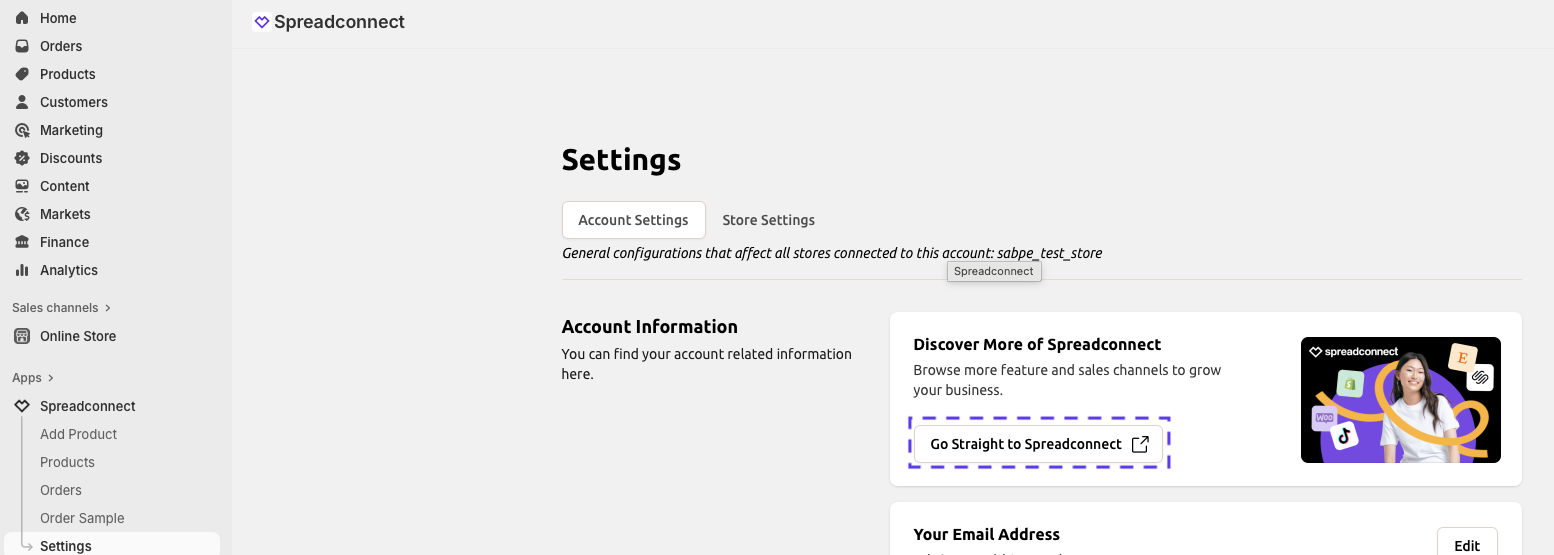Click the Orders inbox icon

tap(22, 46)
